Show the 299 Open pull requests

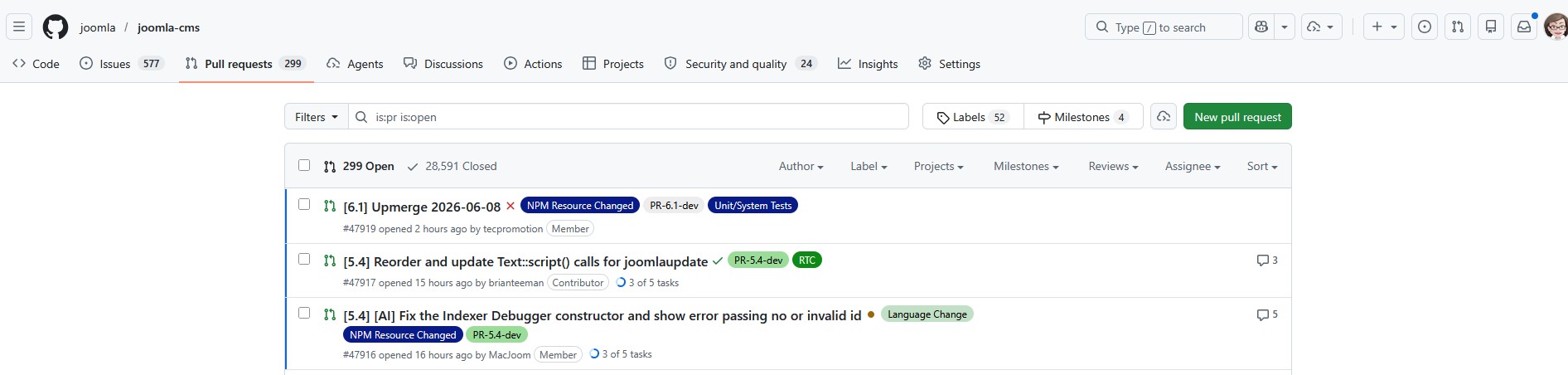tap(359, 166)
